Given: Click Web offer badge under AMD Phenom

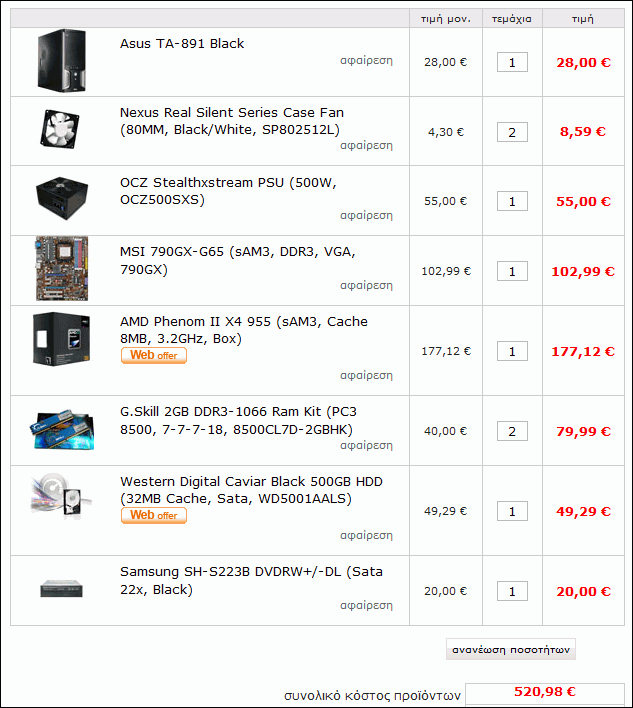Looking at the screenshot, I should pos(154,355).
